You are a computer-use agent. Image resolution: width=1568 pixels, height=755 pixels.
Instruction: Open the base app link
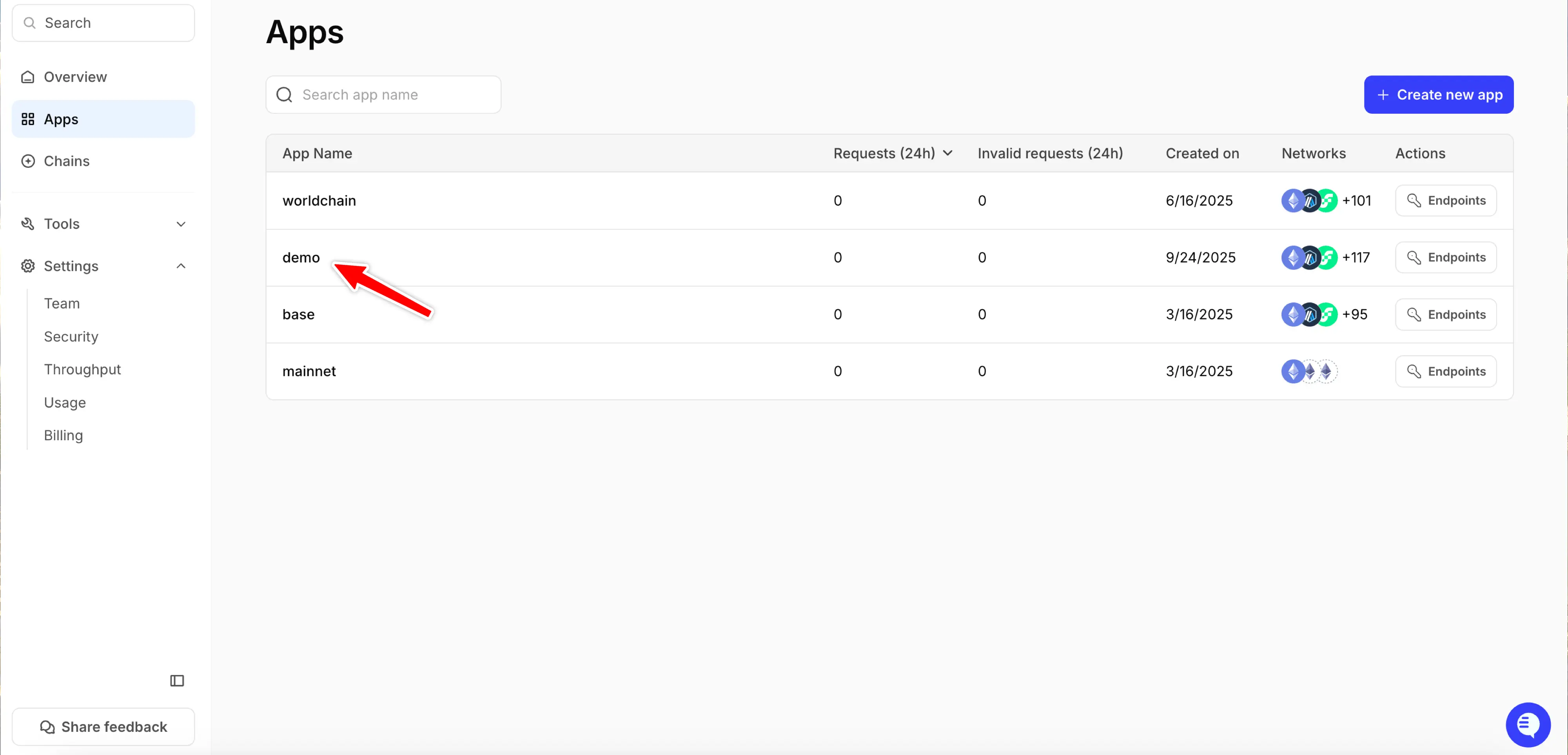point(298,314)
